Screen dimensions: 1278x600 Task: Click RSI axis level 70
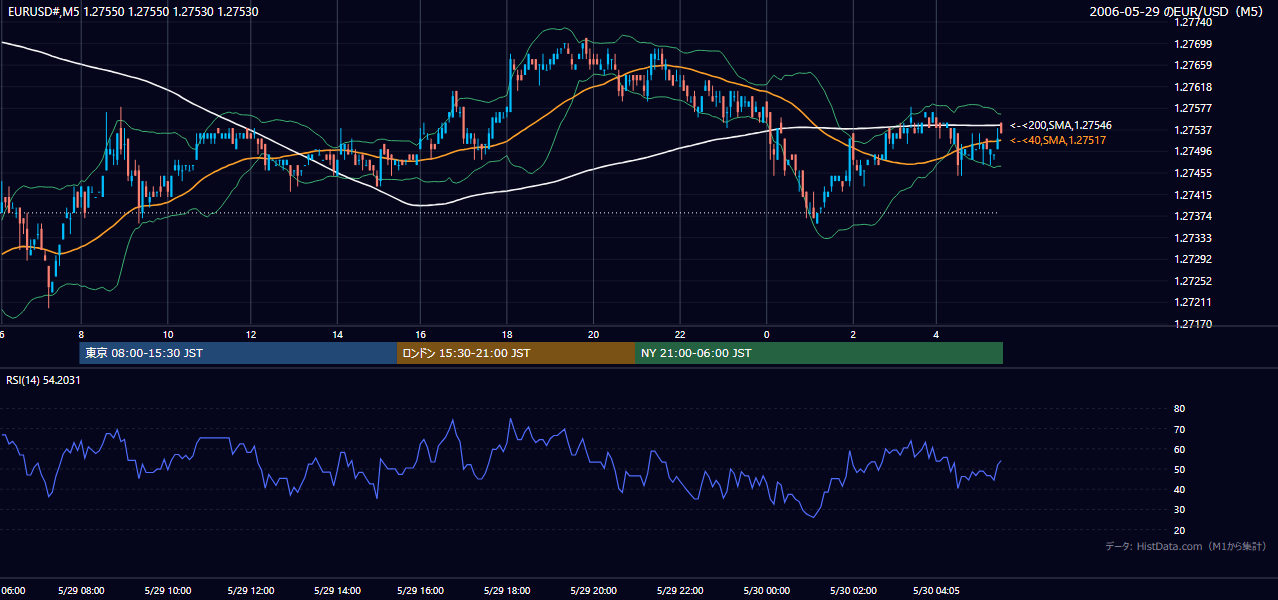(x=1179, y=429)
